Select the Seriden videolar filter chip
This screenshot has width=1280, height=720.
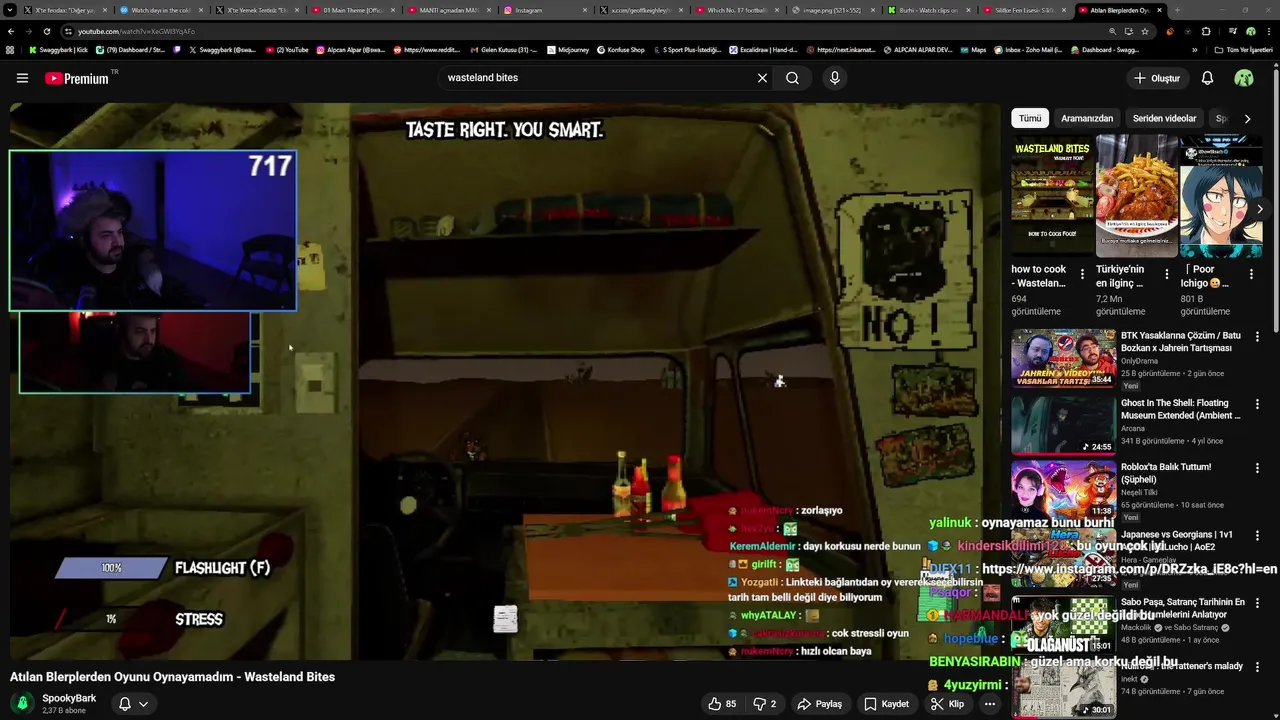[1164, 118]
